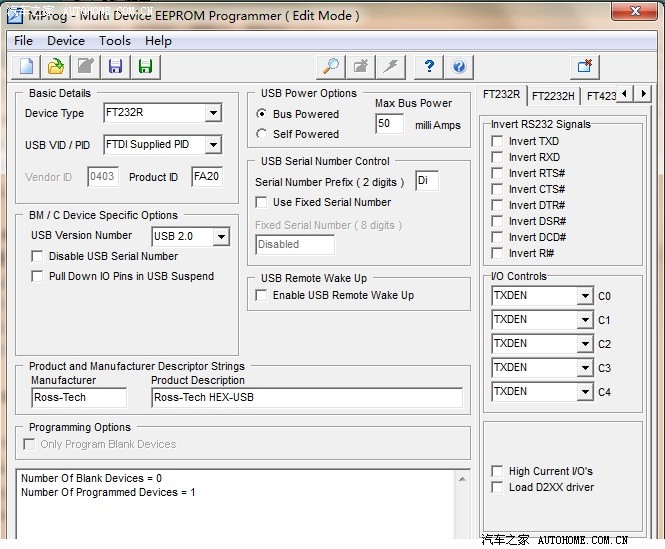665x549 pixels.
Task: Select the Self Powered radio button
Action: pyautogui.click(x=262, y=134)
